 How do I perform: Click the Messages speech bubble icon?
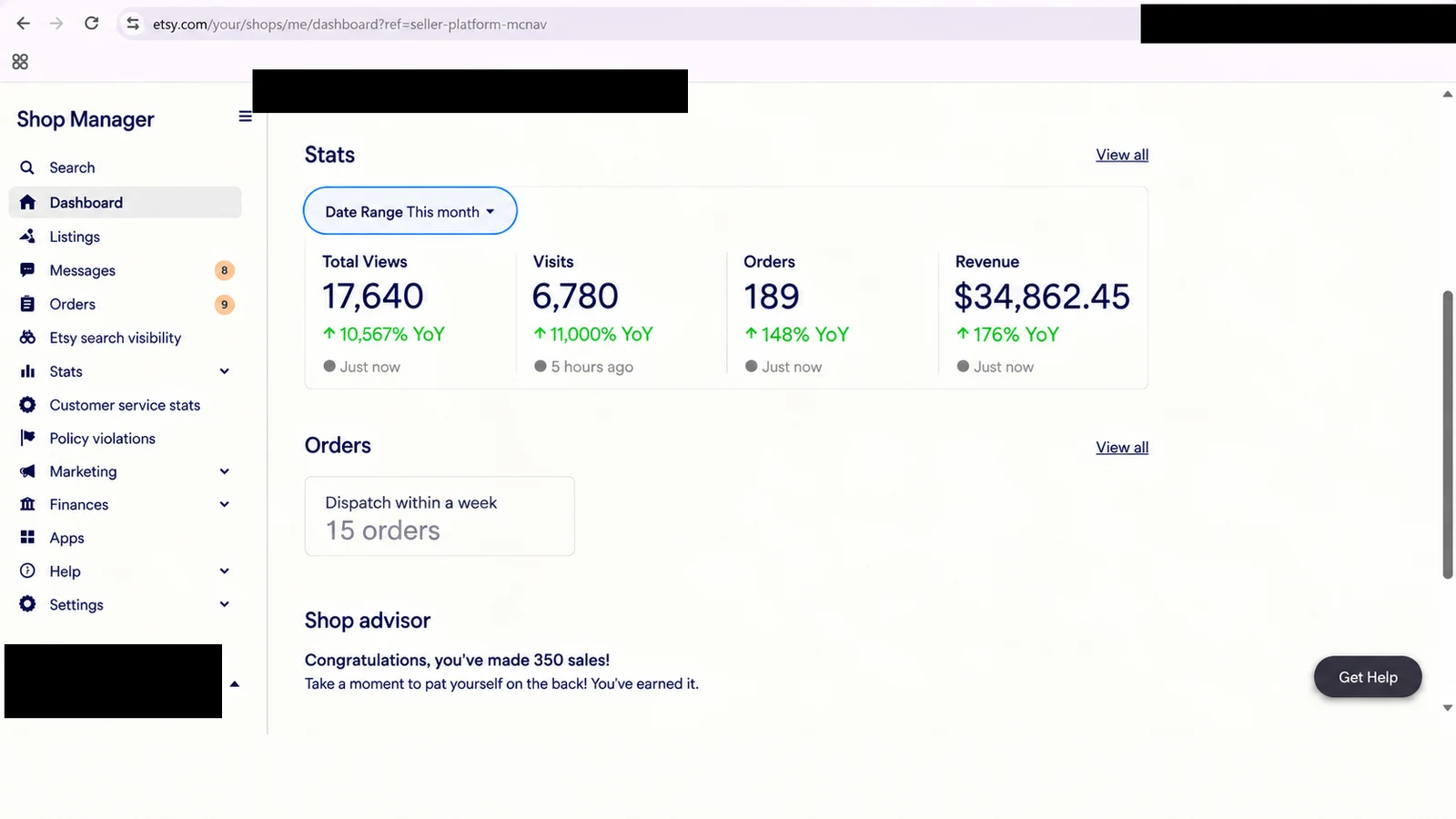click(27, 269)
